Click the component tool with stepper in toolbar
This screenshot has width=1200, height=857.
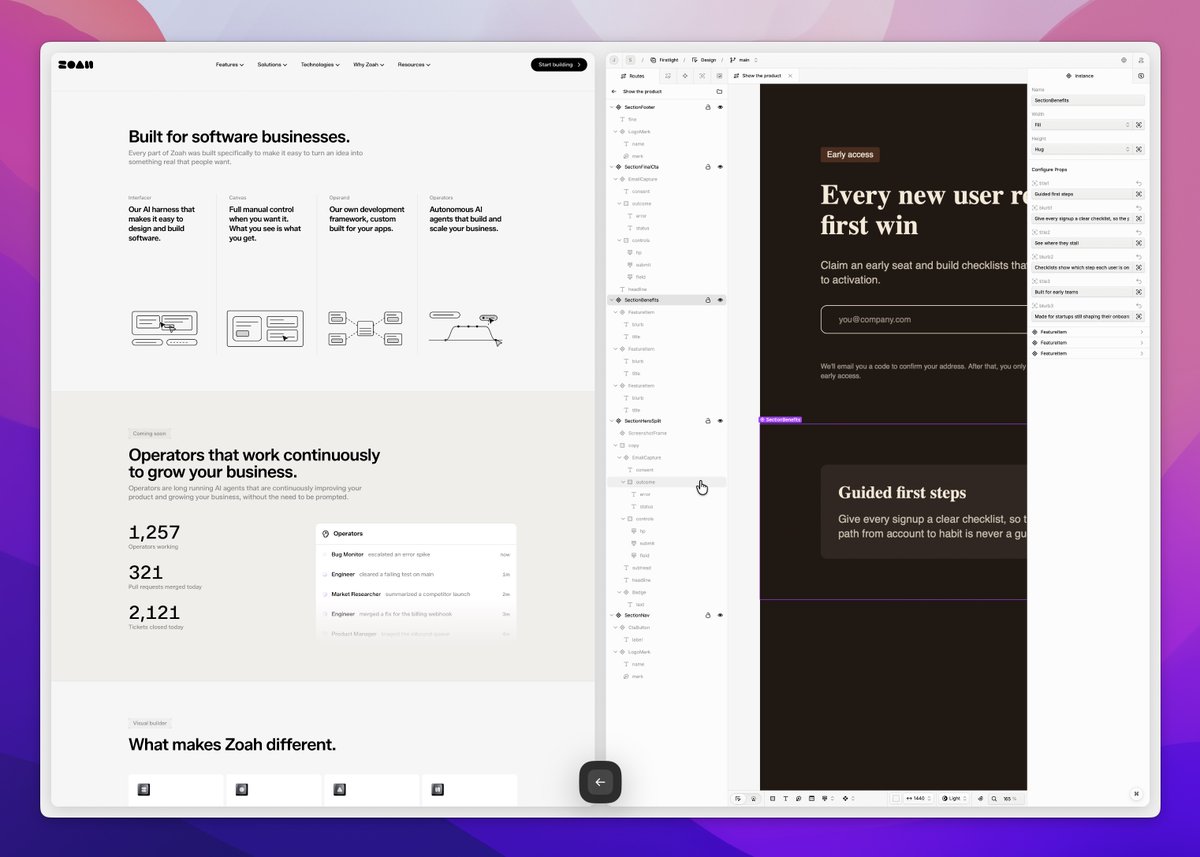850,798
